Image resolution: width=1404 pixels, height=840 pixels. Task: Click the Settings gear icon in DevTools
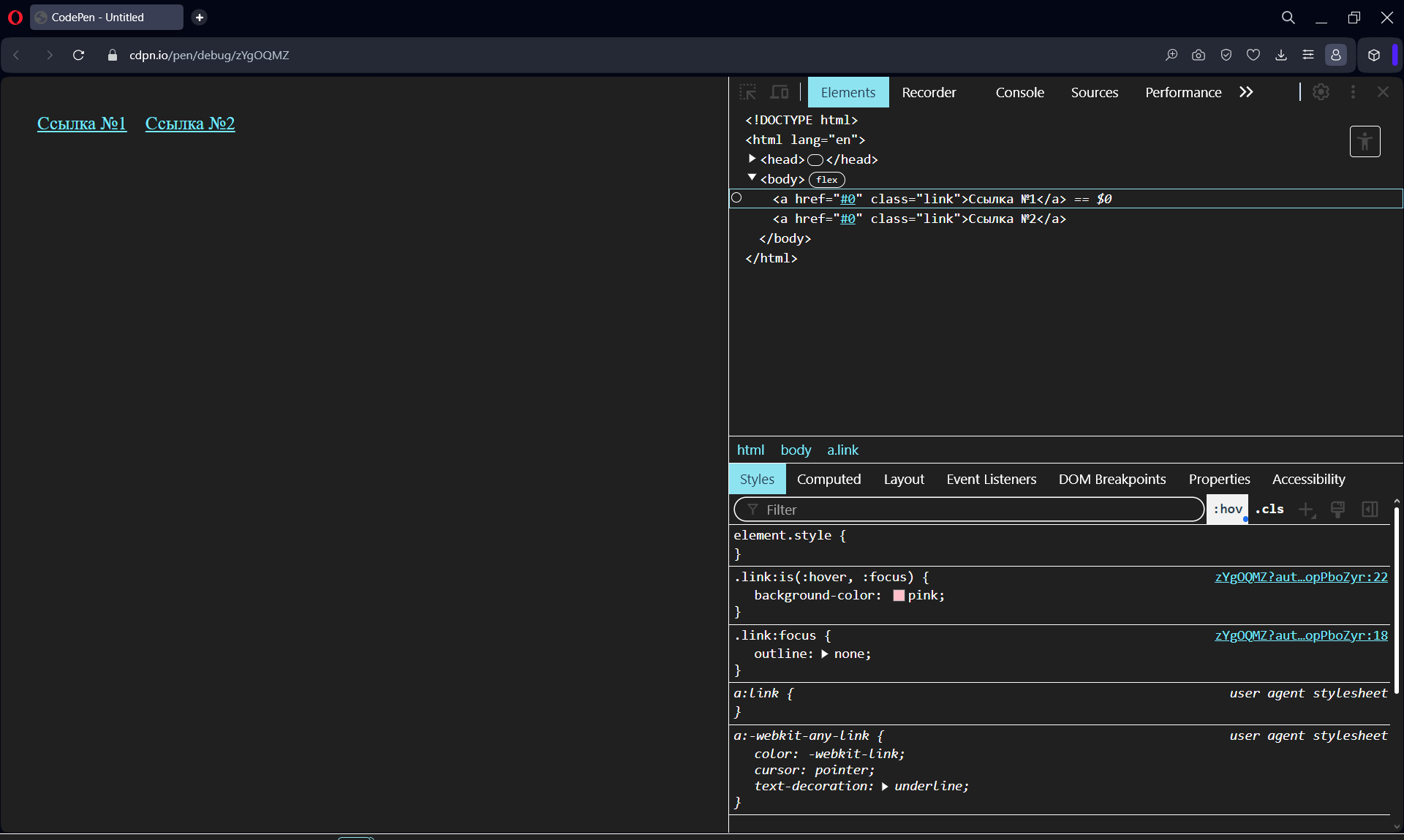(1321, 92)
